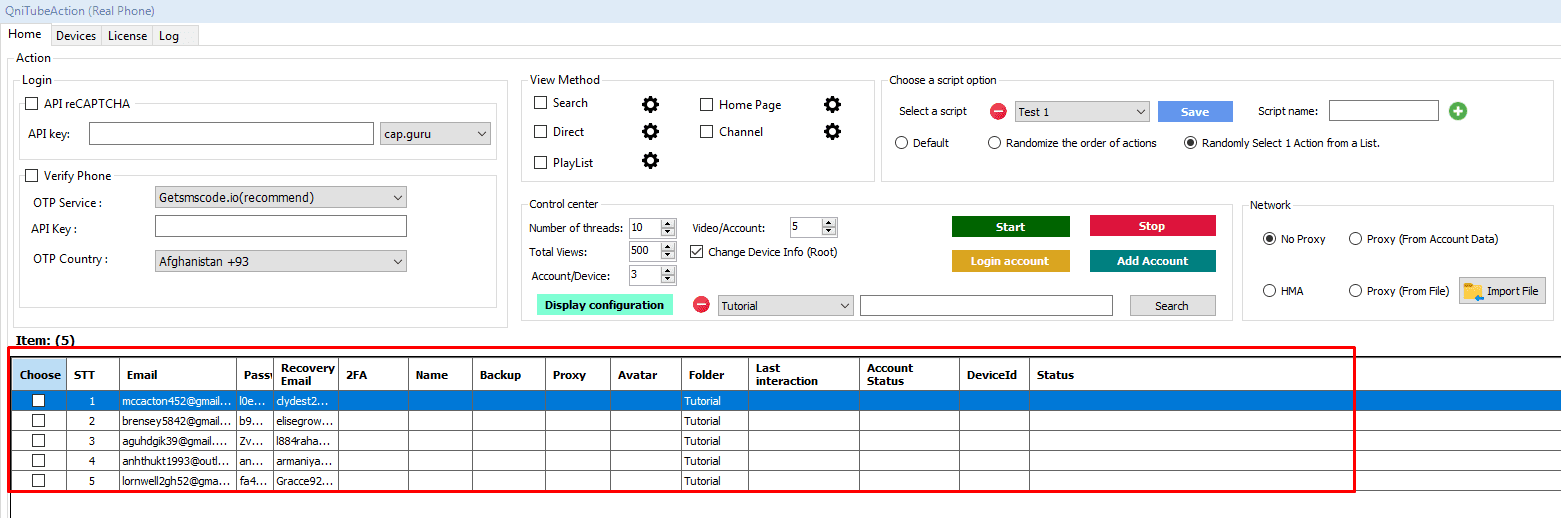Open settings gear for Channel view method
The width and height of the screenshot is (1561, 518).
pos(832,131)
